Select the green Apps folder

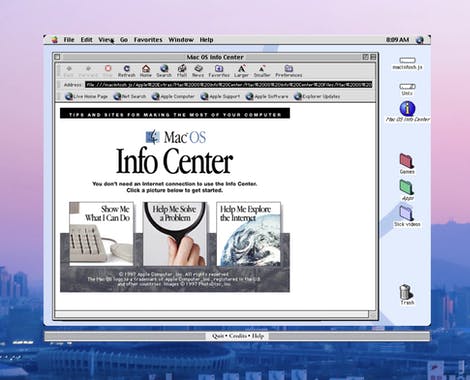pyautogui.click(x=407, y=190)
